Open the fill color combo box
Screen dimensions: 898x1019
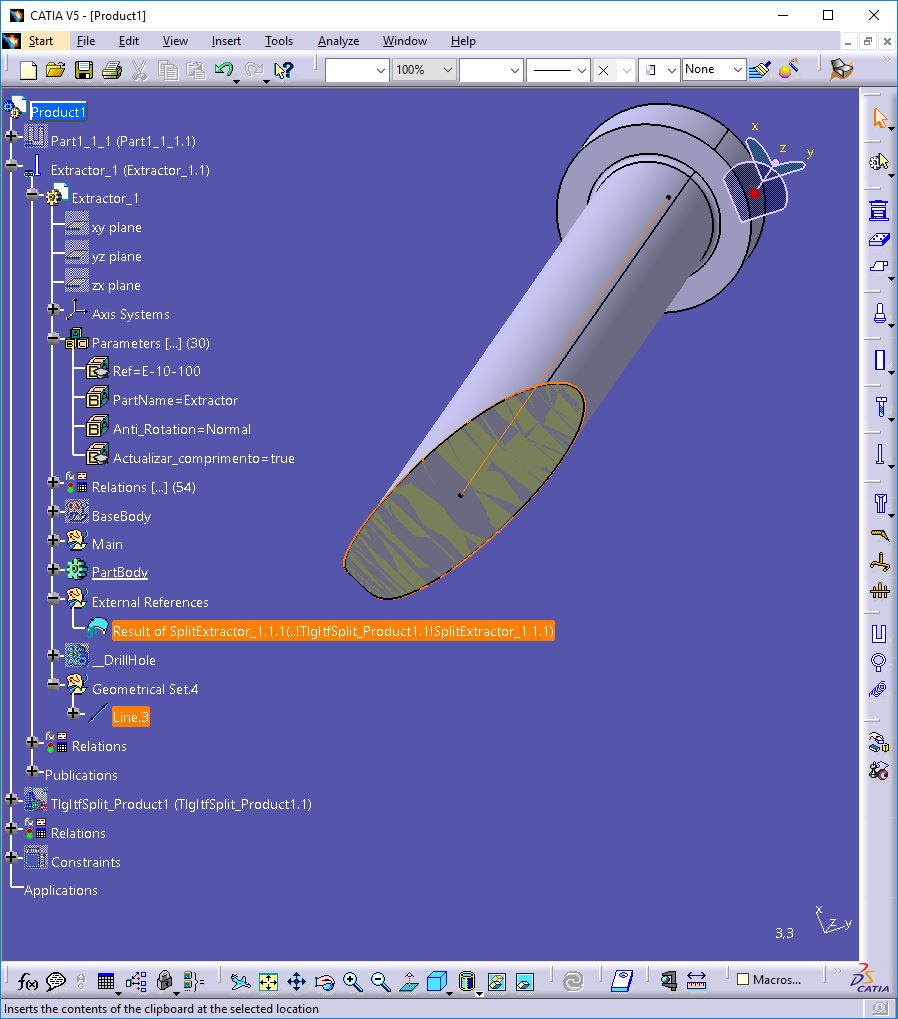tap(357, 70)
